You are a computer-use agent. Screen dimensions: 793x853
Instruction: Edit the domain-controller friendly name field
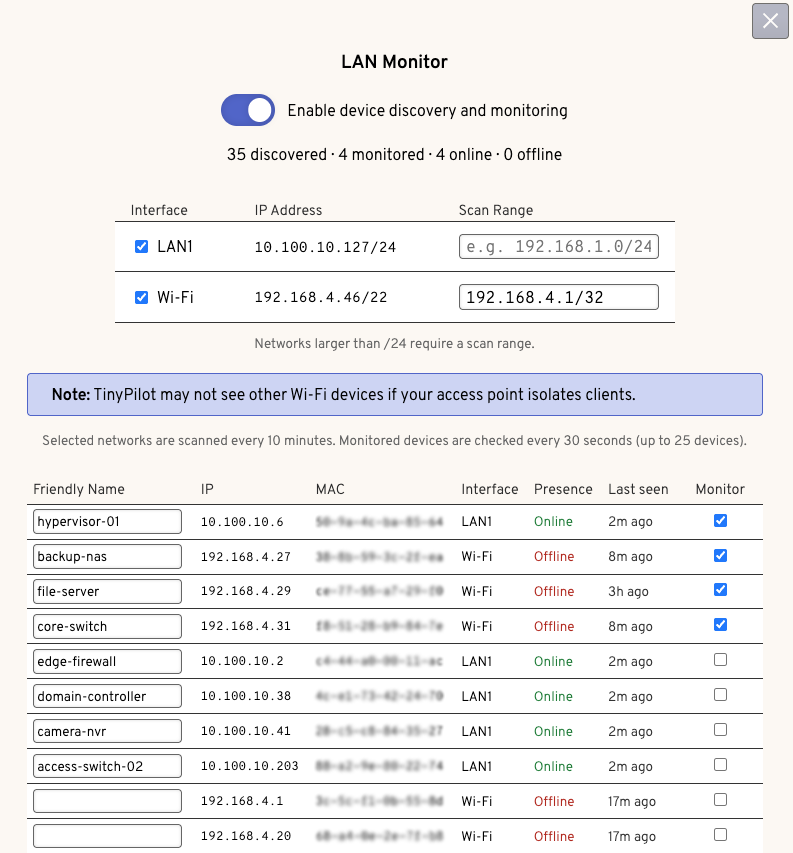point(107,696)
